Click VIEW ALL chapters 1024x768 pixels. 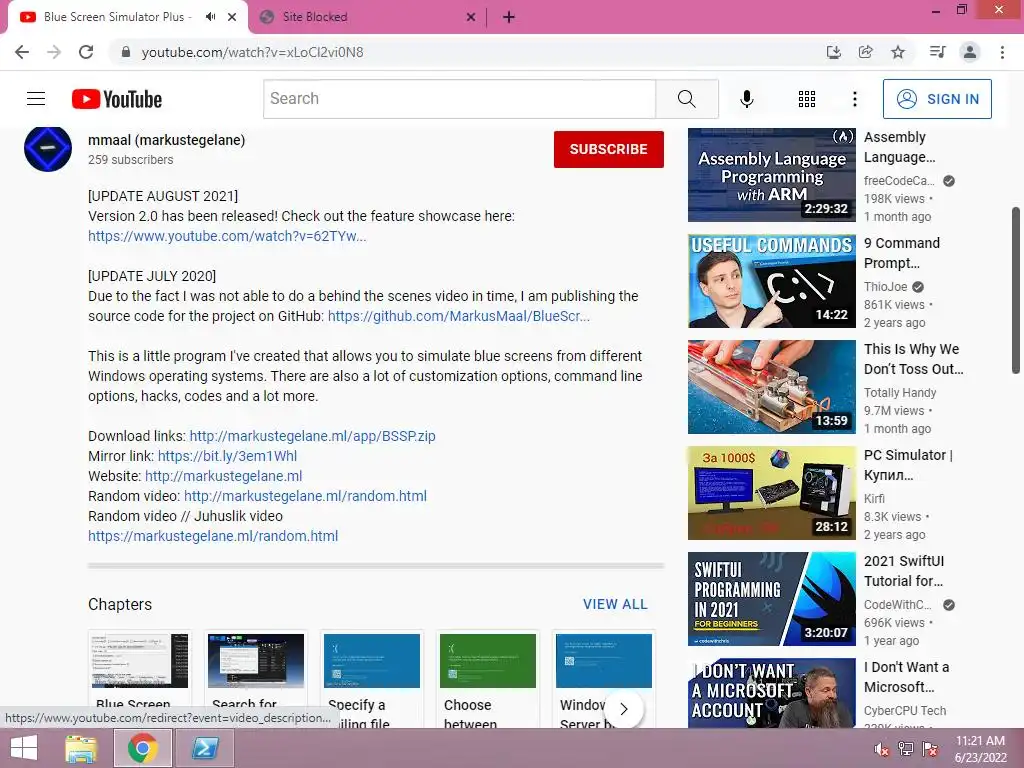(615, 604)
